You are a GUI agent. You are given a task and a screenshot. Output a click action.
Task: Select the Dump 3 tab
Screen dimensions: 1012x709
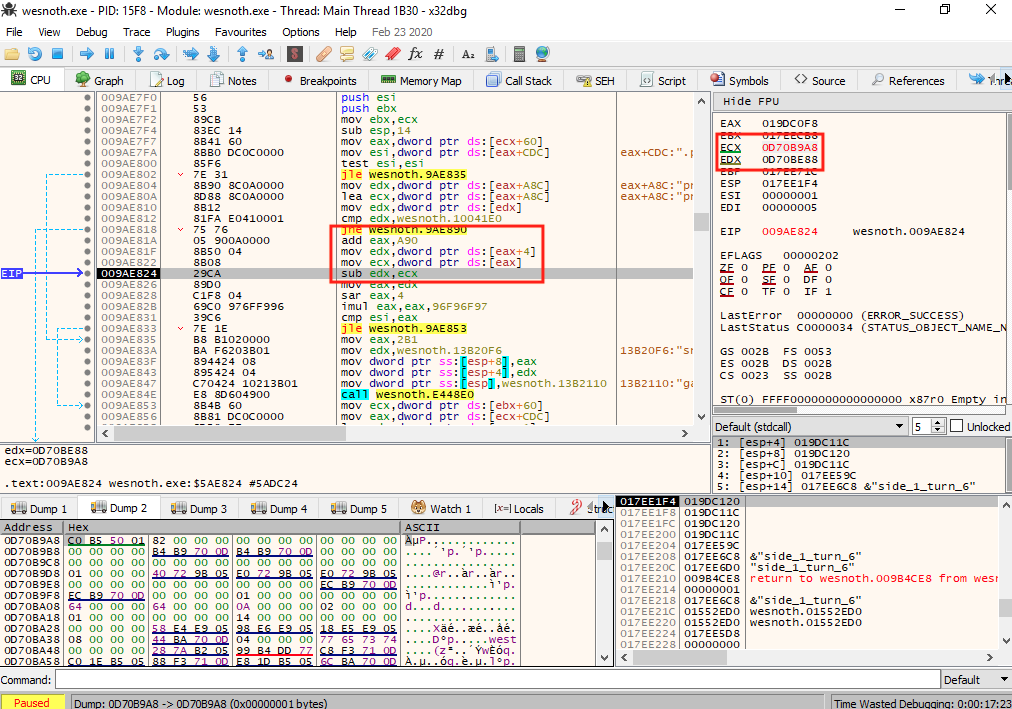(199, 508)
